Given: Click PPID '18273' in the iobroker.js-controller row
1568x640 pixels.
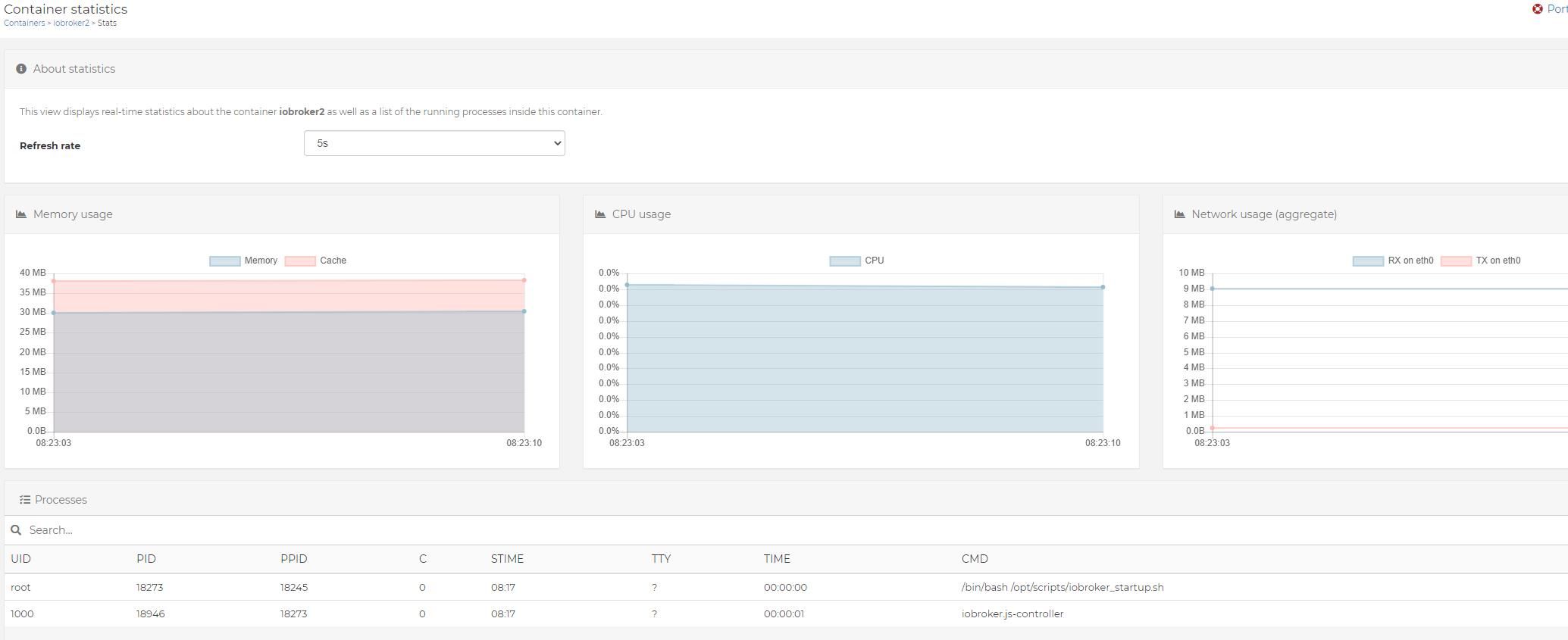Looking at the screenshot, I should coord(294,613).
